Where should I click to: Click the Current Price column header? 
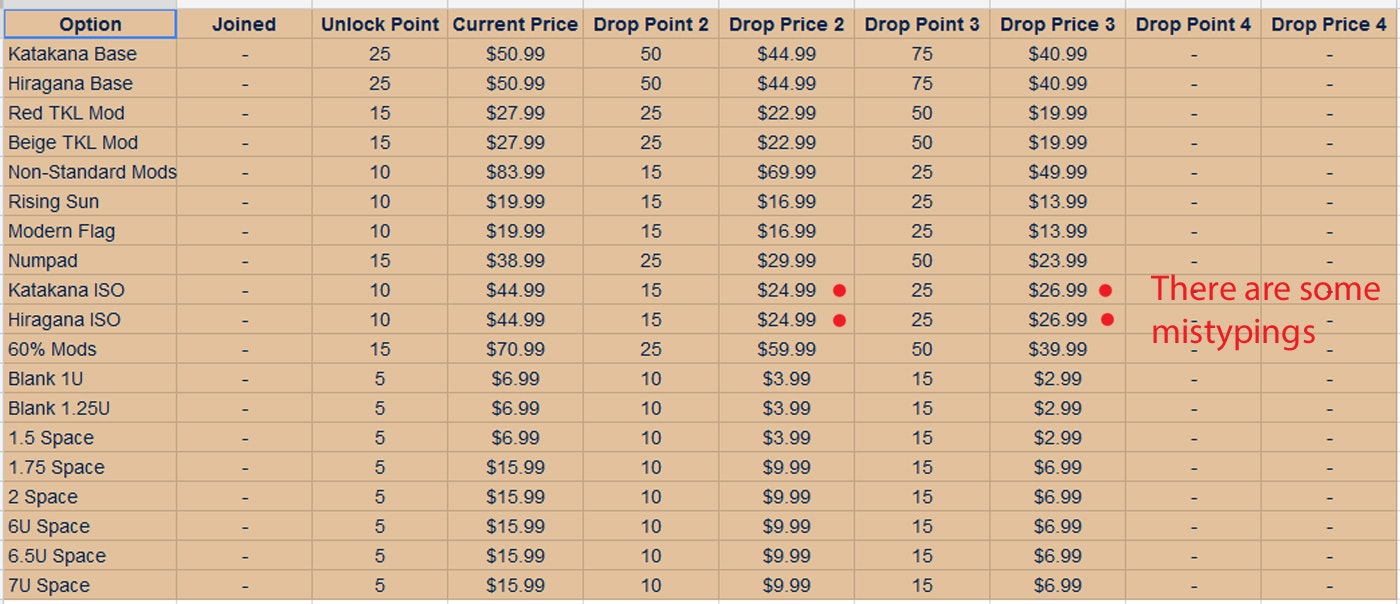515,25
